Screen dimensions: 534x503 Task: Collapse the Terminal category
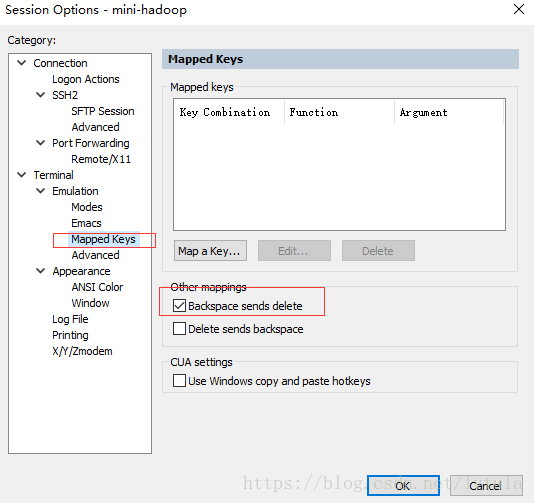22,175
